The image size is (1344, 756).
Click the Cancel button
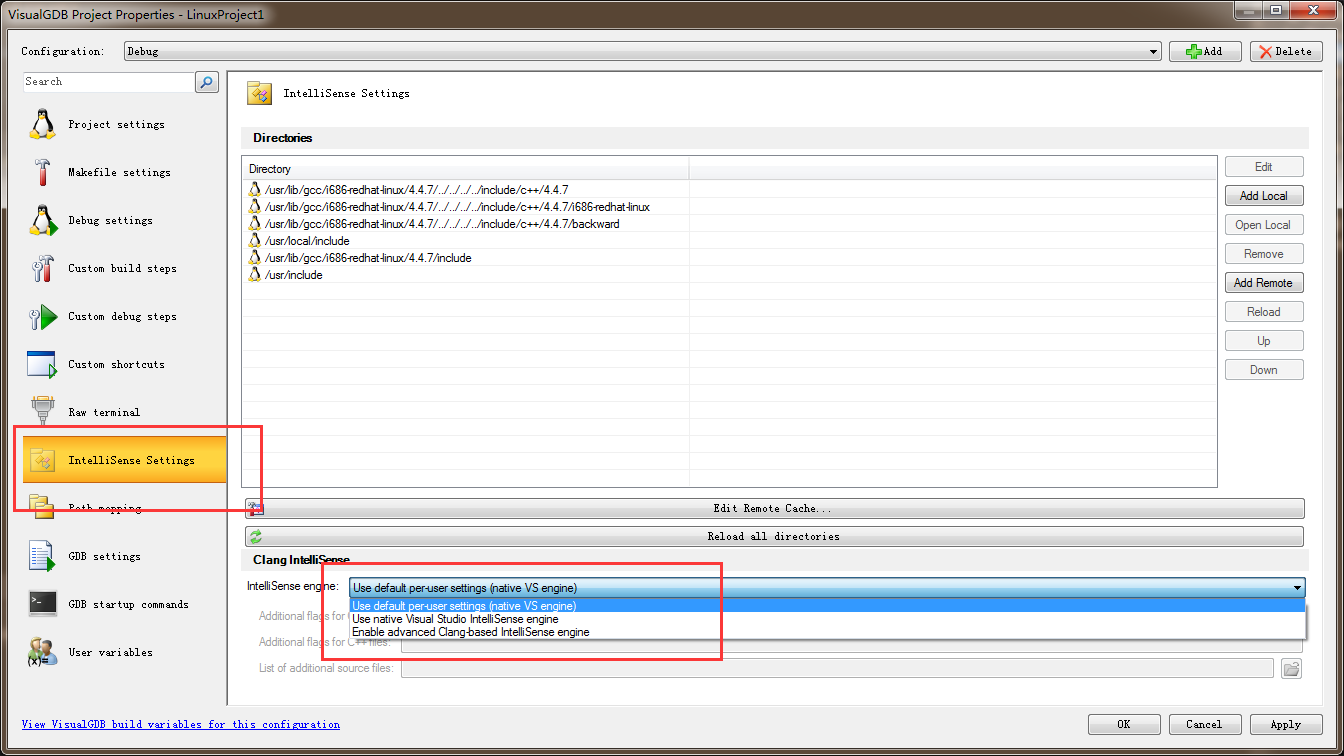pyautogui.click(x=1204, y=724)
